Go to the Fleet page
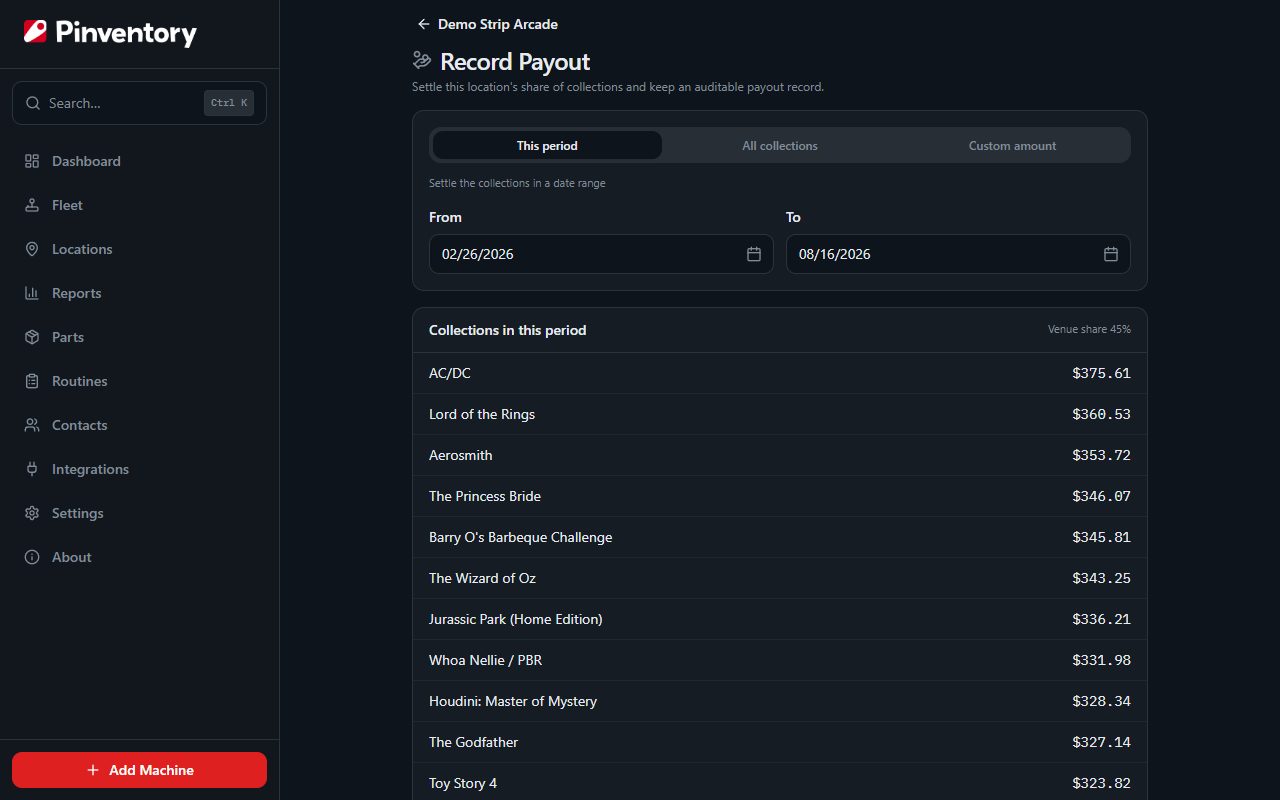Viewport: 1280px width, 800px height. (139, 205)
